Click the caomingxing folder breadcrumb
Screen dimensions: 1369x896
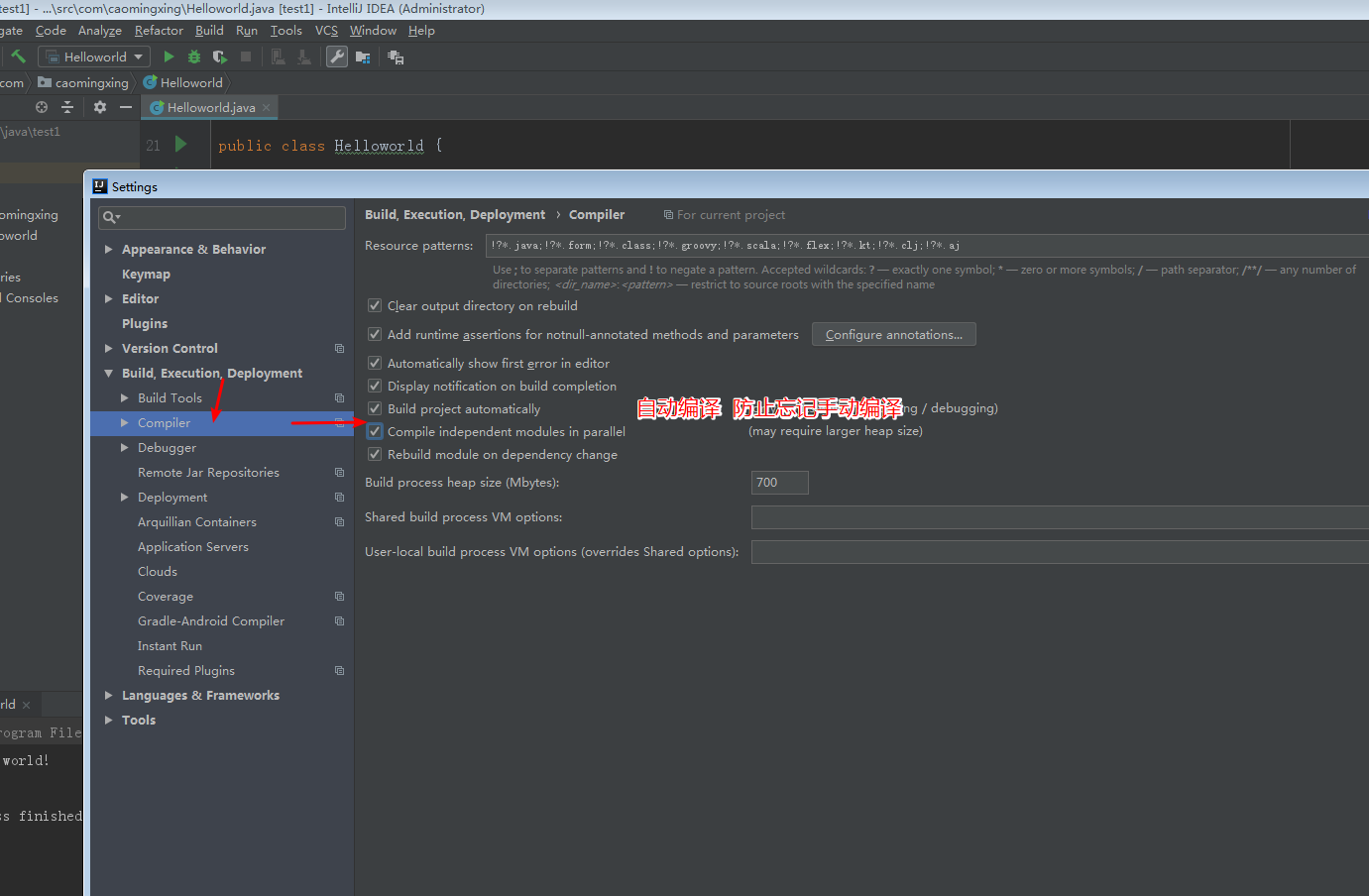[x=83, y=82]
